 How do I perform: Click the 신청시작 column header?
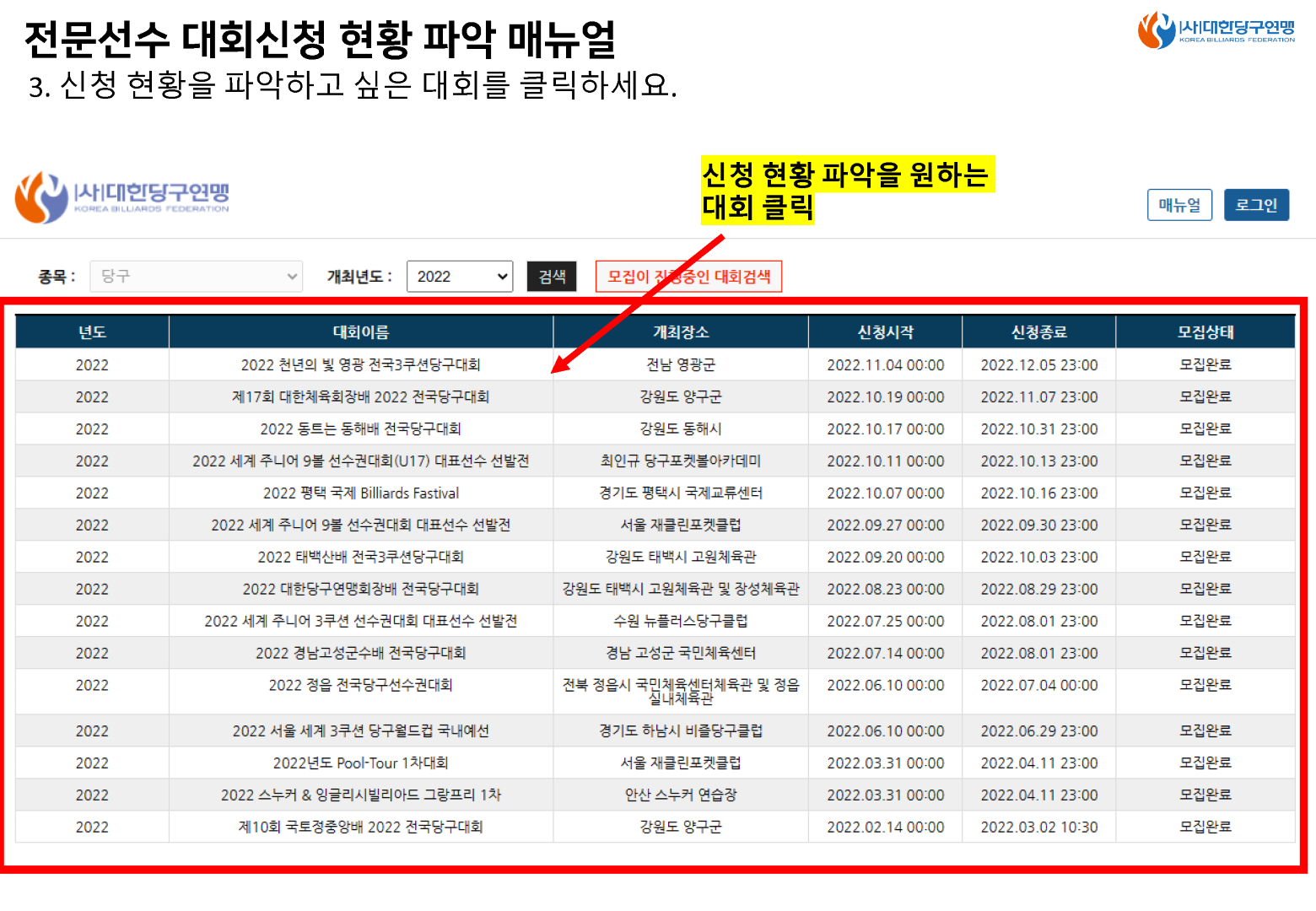click(x=885, y=332)
